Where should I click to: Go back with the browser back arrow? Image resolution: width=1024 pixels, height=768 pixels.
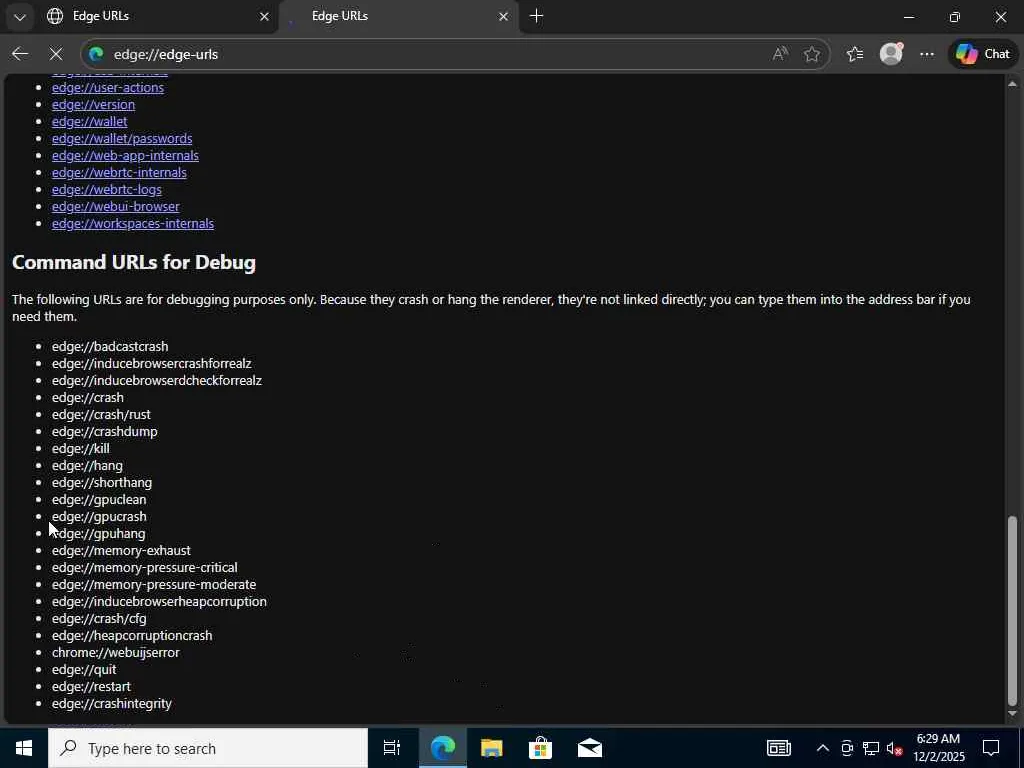[20, 54]
